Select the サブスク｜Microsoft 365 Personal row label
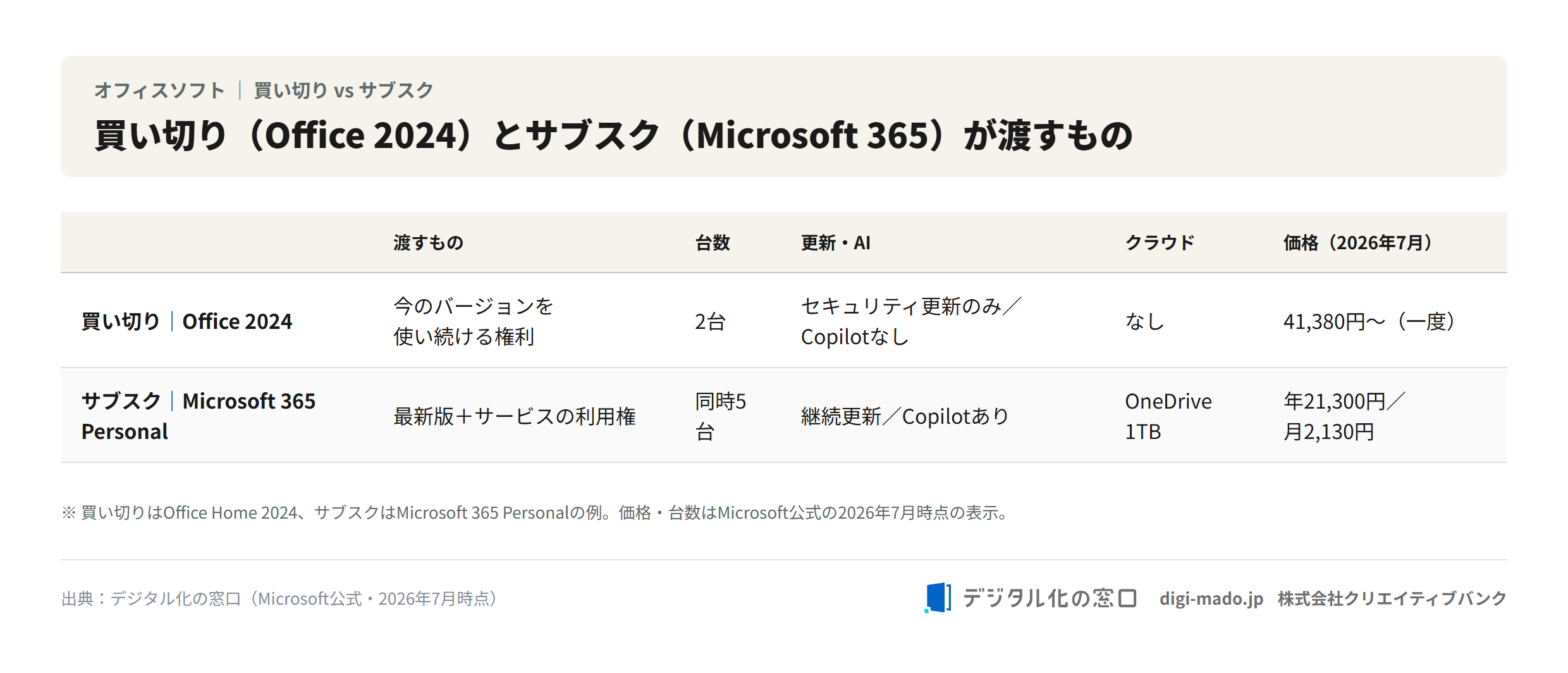The image size is (1568, 673). click(199, 416)
